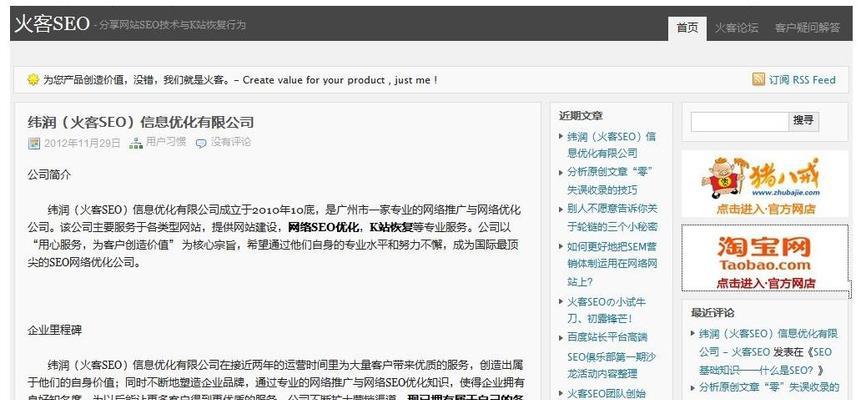
Task: Click the calendar icon beside 2012年11月29日
Action: point(34,143)
